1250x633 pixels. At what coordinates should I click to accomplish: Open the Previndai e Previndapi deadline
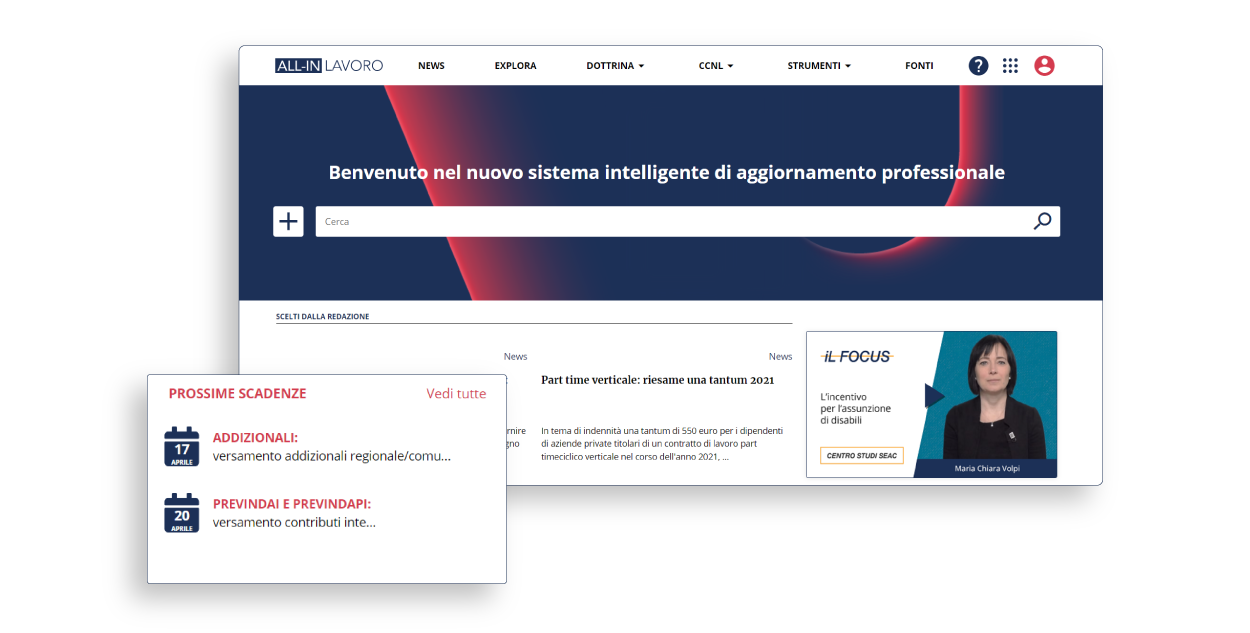[291, 504]
